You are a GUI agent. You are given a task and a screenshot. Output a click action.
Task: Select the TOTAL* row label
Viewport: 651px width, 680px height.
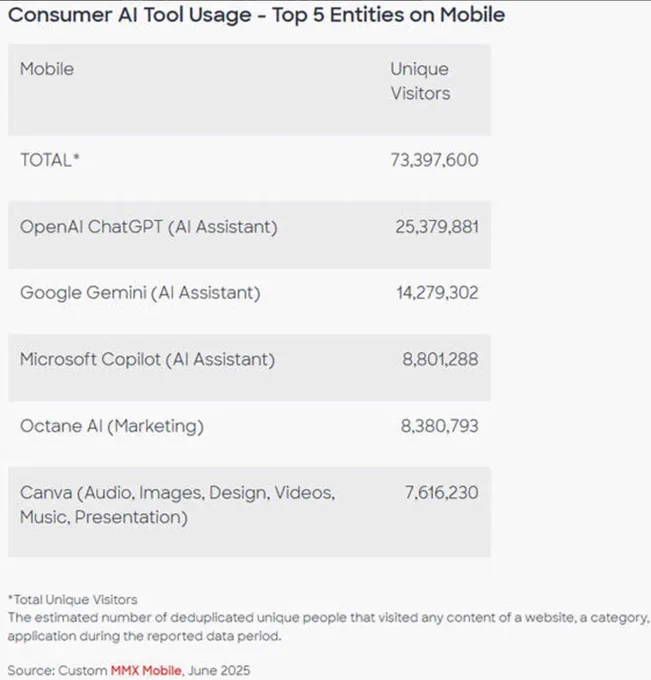coord(50,160)
